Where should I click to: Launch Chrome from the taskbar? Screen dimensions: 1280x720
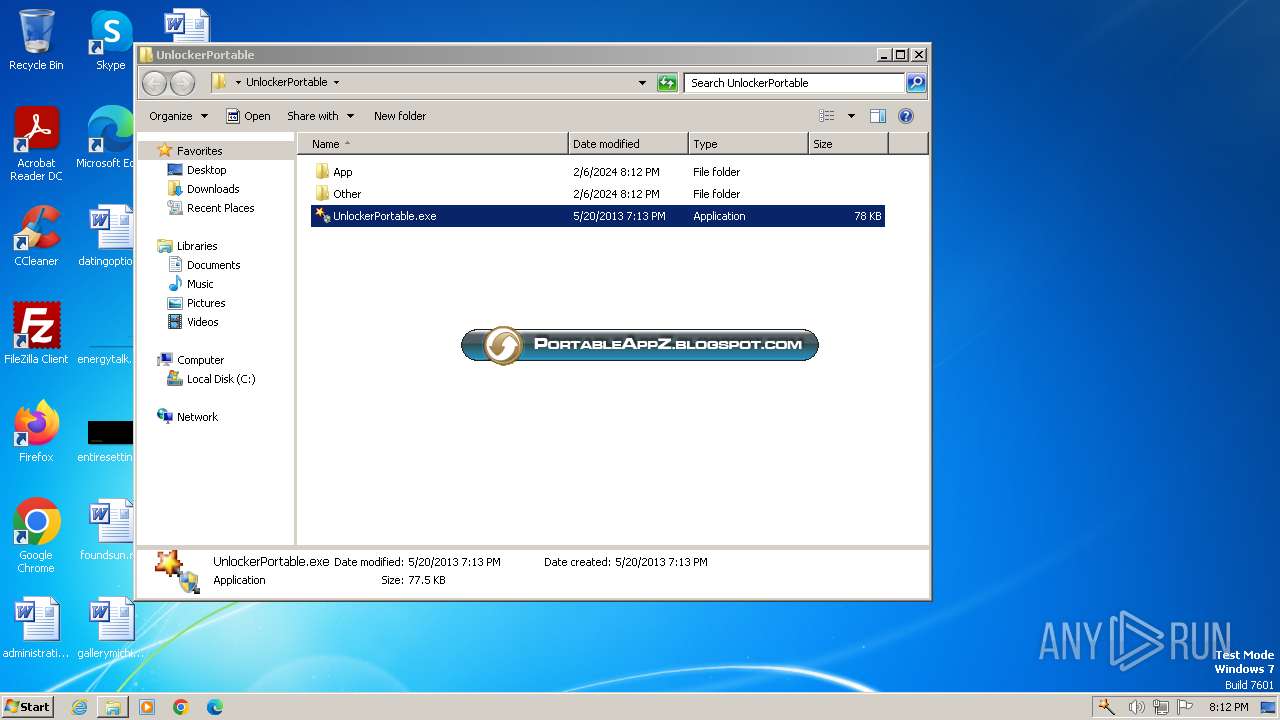[x=181, y=707]
